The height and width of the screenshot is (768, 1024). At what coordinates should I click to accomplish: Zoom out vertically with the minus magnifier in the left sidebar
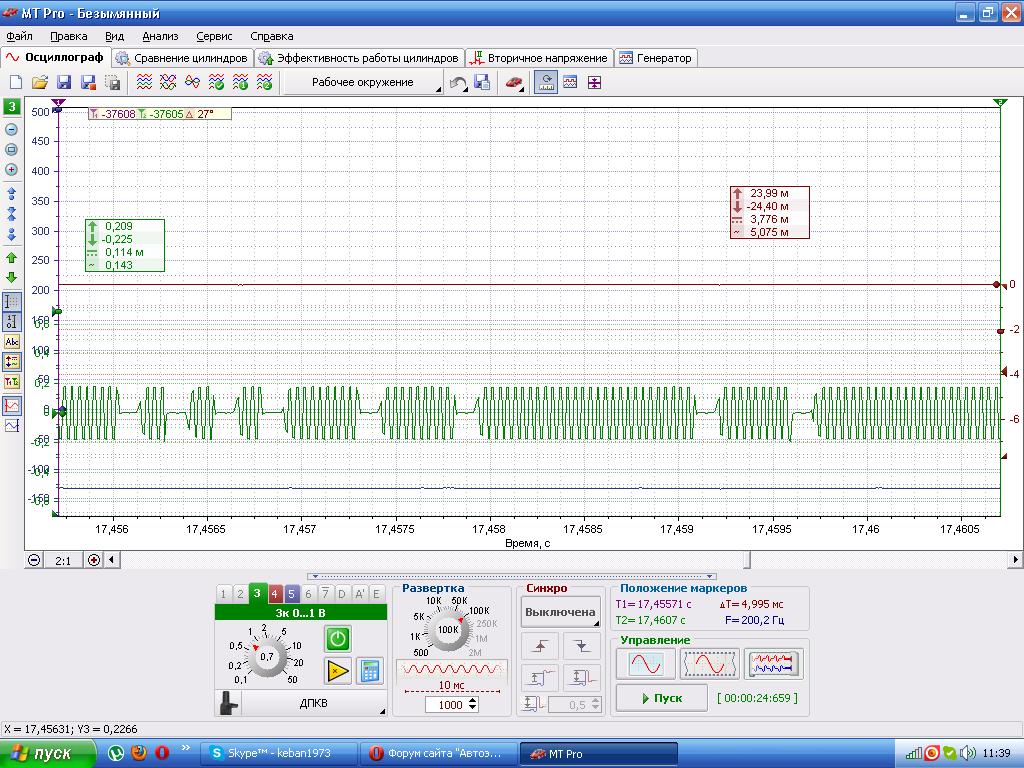tap(11, 129)
